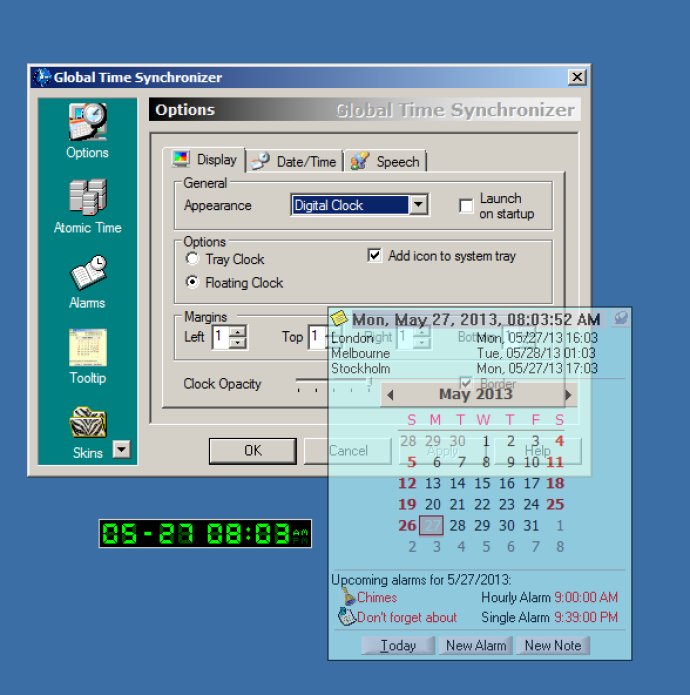Click the Top margin value field
690x695 pixels.
pos(318,337)
